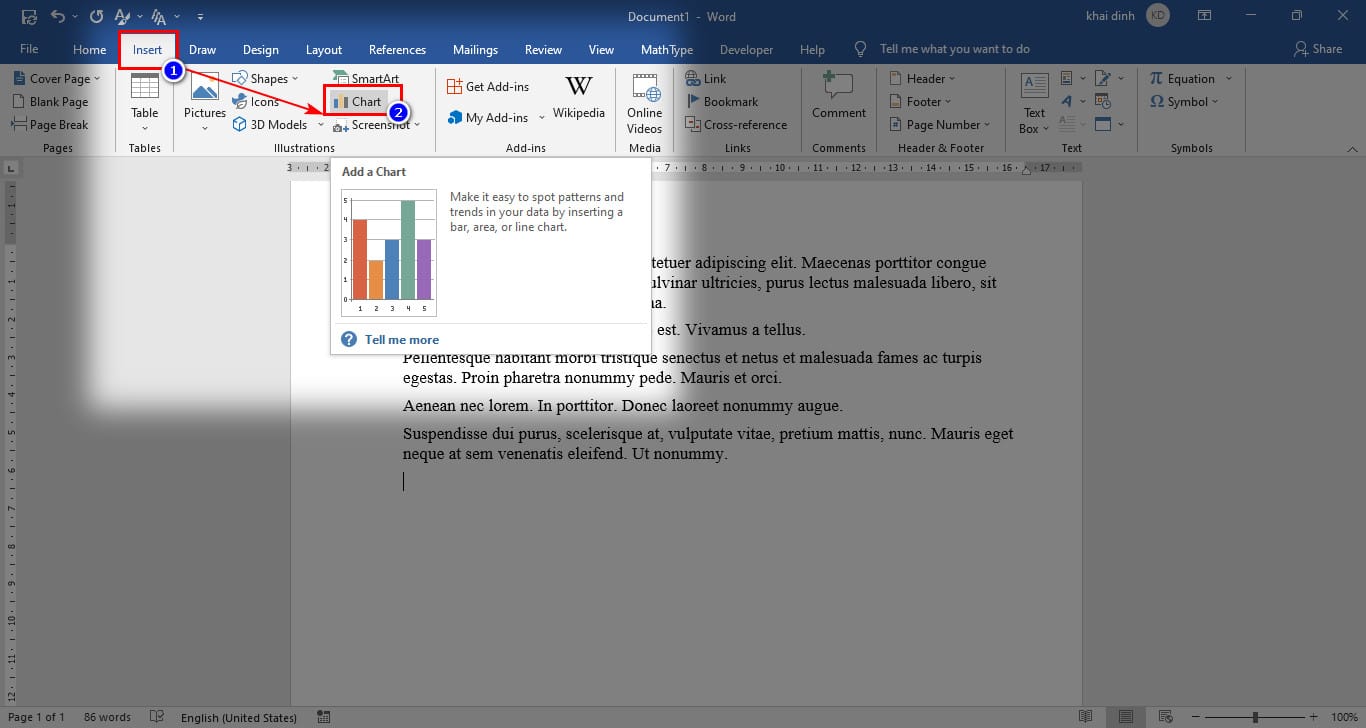Click the Quick Parts icon
This screenshot has height=728, width=1366.
click(x=1066, y=79)
